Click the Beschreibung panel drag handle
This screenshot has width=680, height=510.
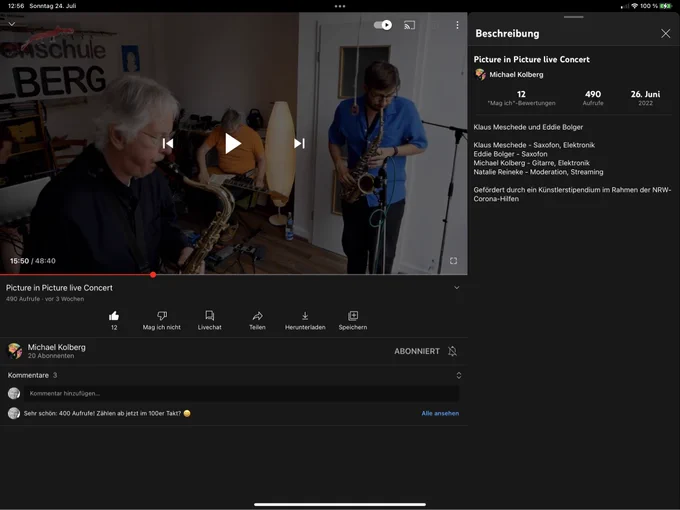coord(574,17)
